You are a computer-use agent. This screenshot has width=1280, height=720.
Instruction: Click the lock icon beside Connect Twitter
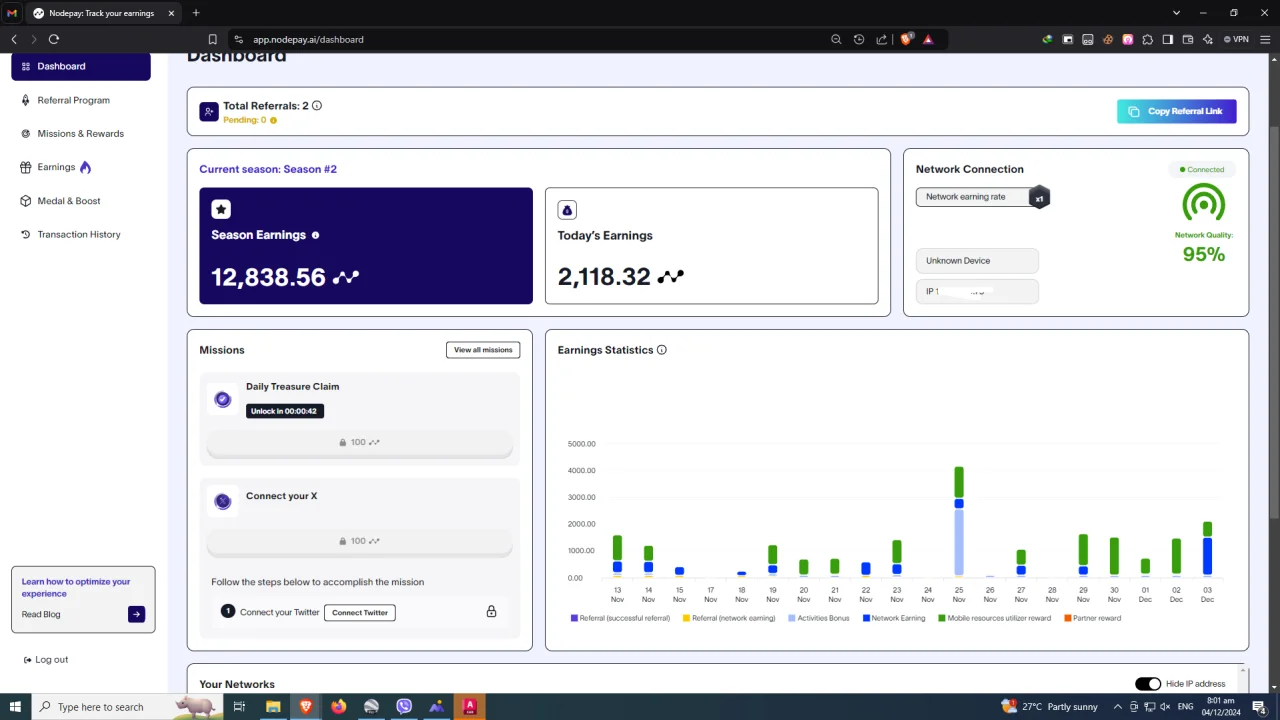pos(491,611)
